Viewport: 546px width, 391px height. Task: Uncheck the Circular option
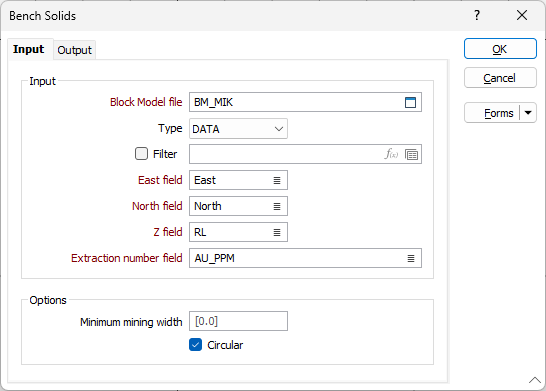click(x=195, y=345)
